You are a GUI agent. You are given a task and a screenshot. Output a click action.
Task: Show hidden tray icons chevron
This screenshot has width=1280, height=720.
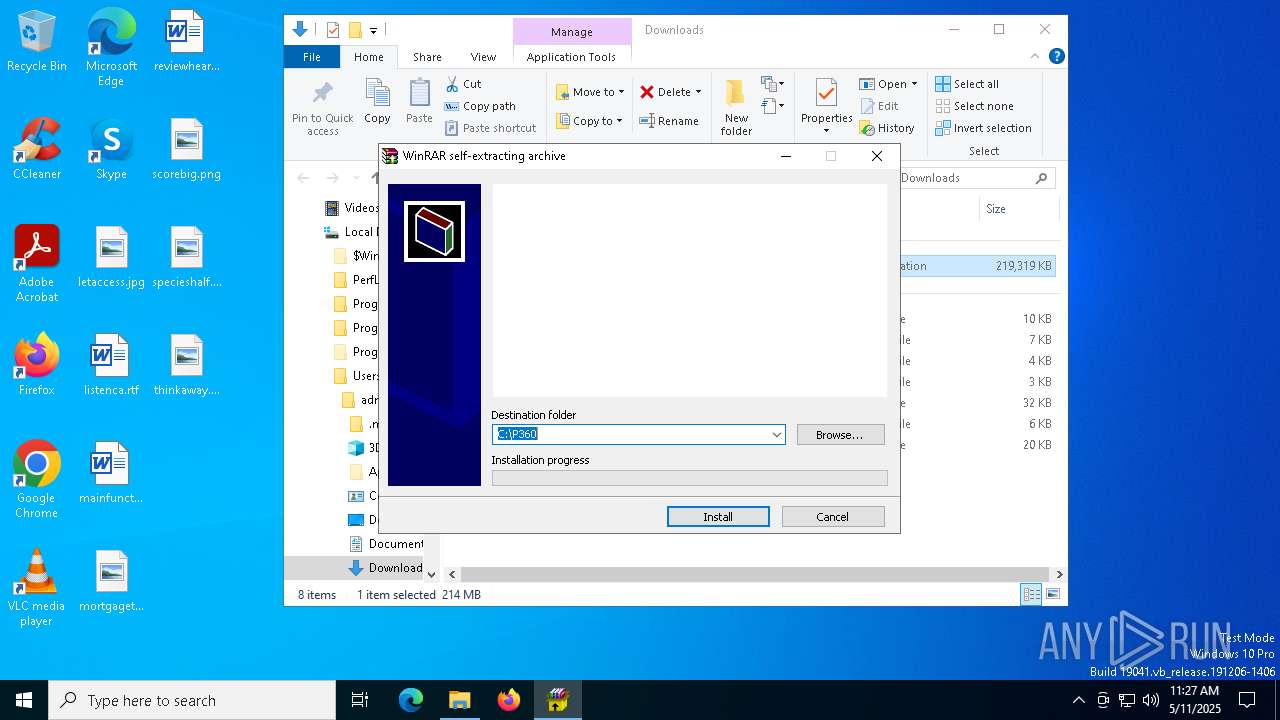coord(1078,700)
